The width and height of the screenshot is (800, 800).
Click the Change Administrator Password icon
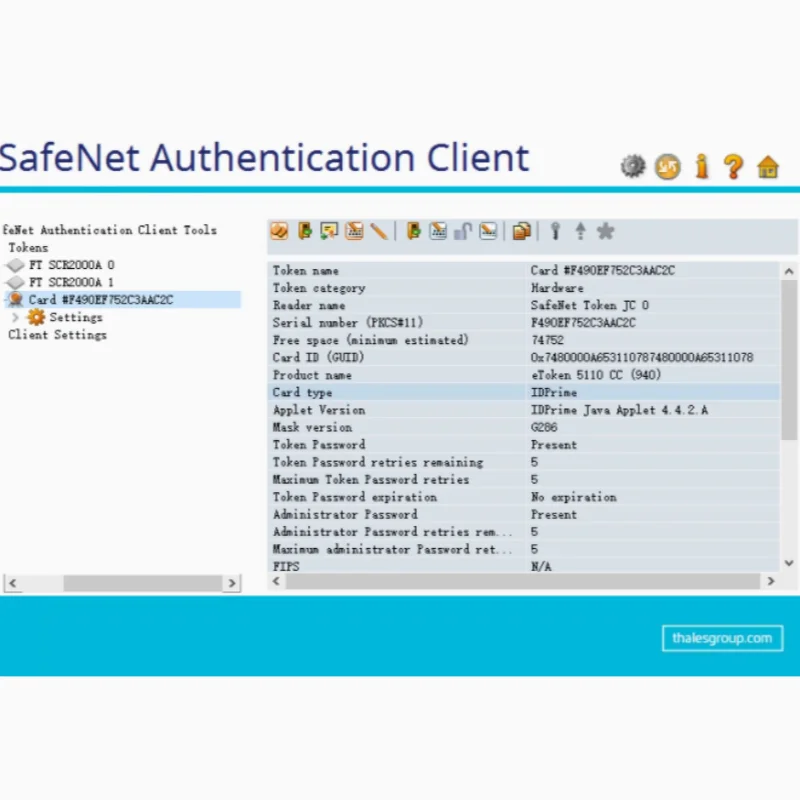(x=438, y=232)
